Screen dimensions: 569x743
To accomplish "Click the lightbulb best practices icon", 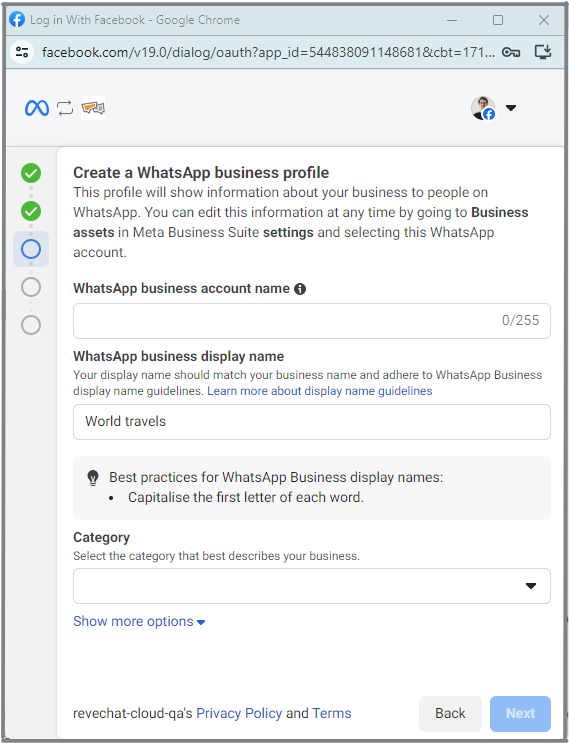I will tap(93, 478).
